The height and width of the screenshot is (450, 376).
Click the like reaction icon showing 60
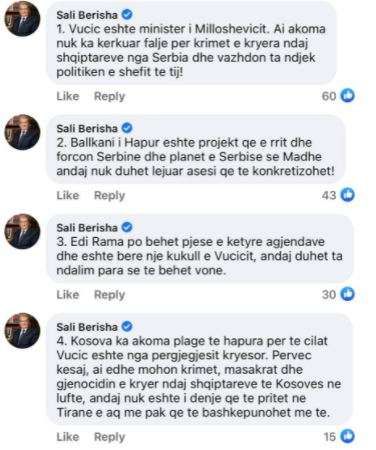click(x=347, y=96)
